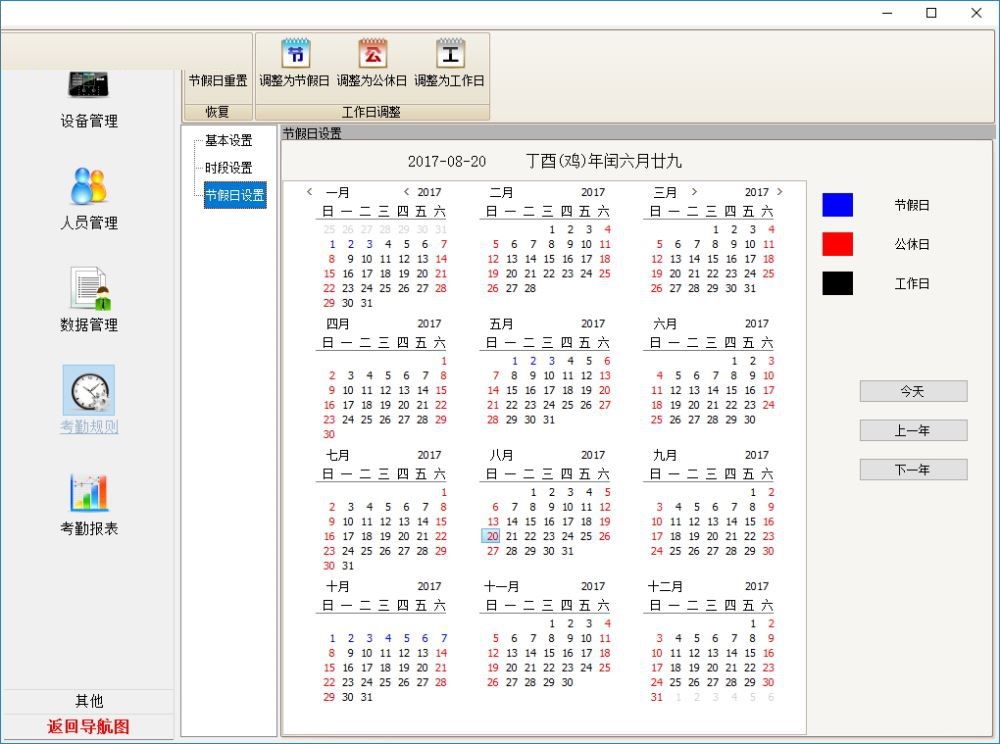Click the 下一年 button

[x=913, y=470]
